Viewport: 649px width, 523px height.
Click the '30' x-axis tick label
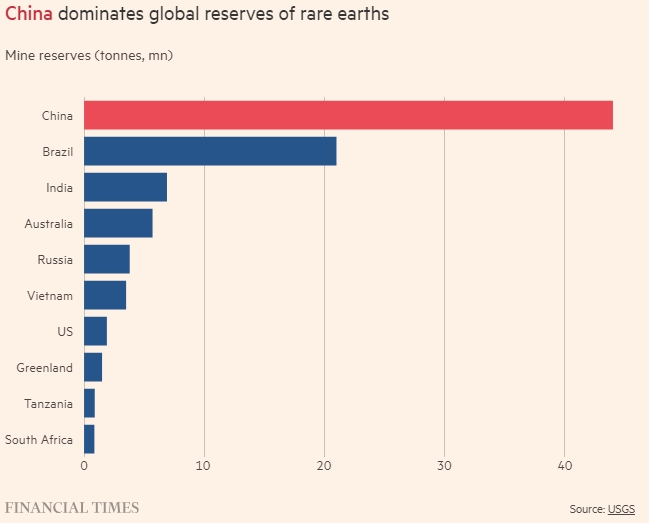click(x=445, y=466)
